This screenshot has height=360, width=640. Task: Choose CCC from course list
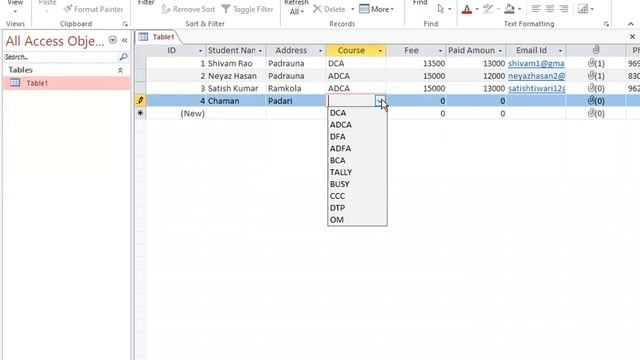click(357, 196)
